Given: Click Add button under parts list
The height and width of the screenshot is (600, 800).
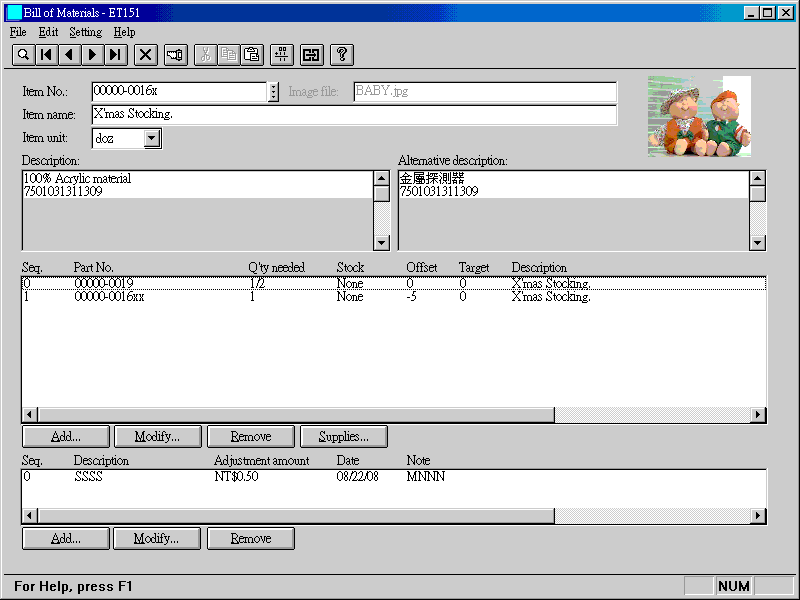Looking at the screenshot, I should 66,437.
